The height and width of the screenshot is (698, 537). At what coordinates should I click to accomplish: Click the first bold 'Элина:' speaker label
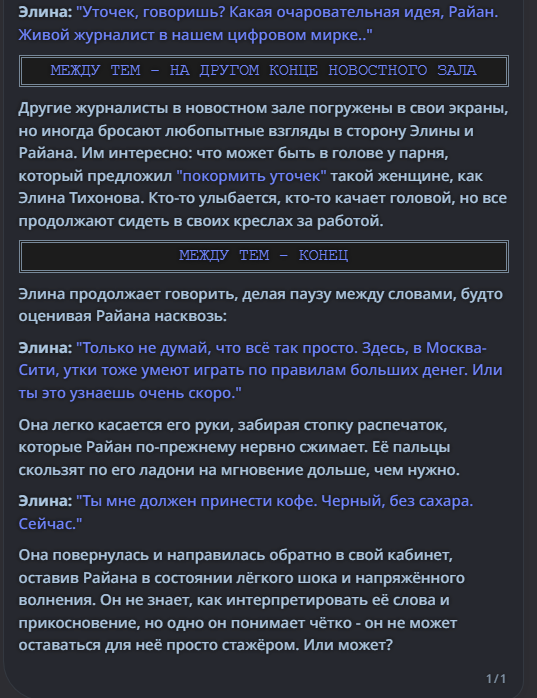click(45, 12)
